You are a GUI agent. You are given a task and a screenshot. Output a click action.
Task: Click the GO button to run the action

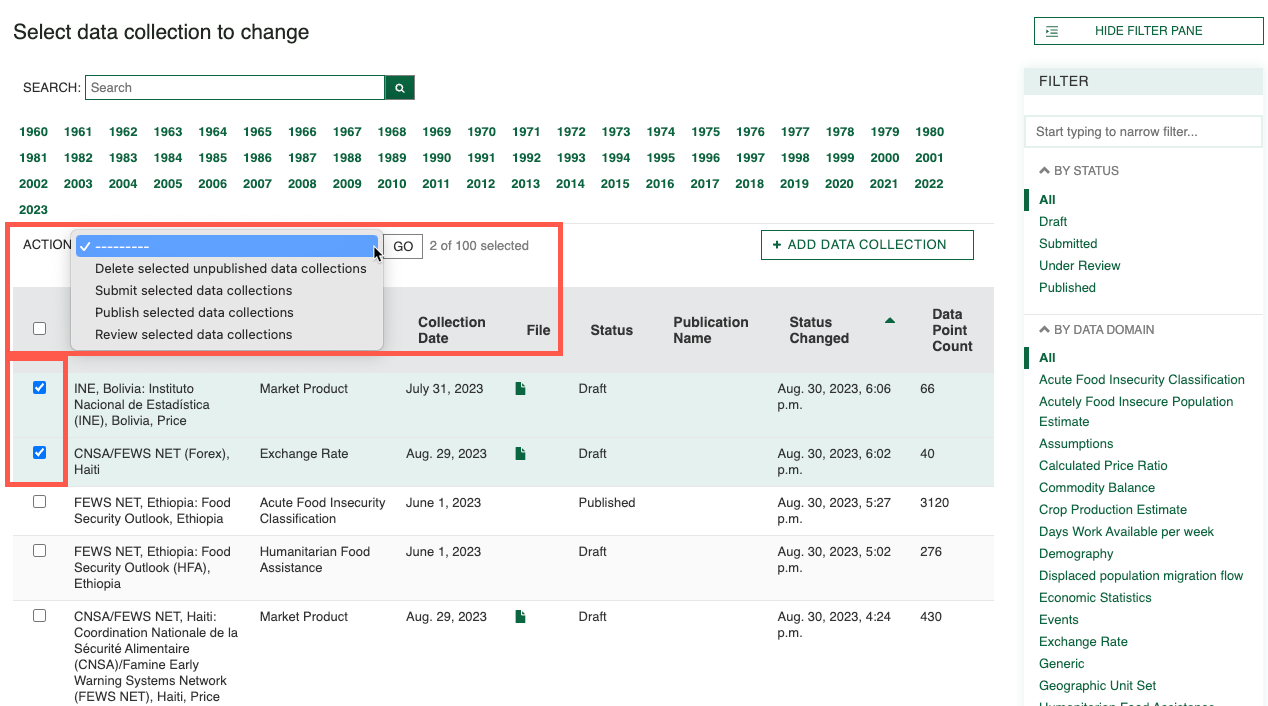click(x=400, y=245)
